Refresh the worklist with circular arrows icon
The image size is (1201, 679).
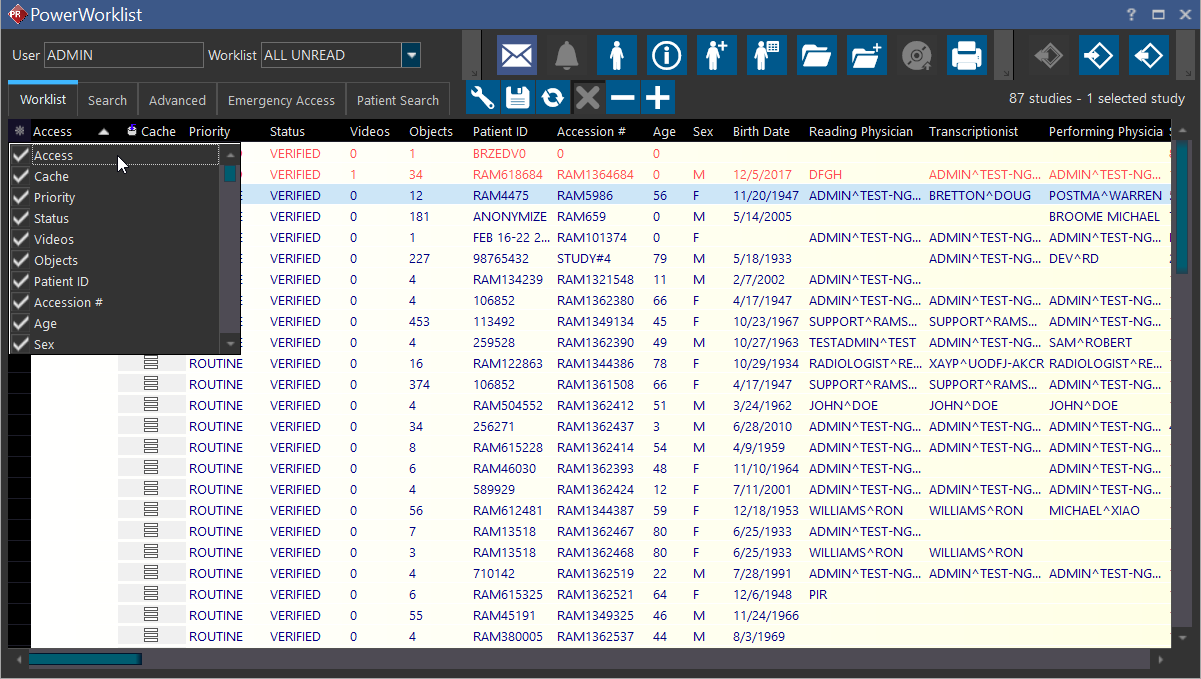click(551, 97)
